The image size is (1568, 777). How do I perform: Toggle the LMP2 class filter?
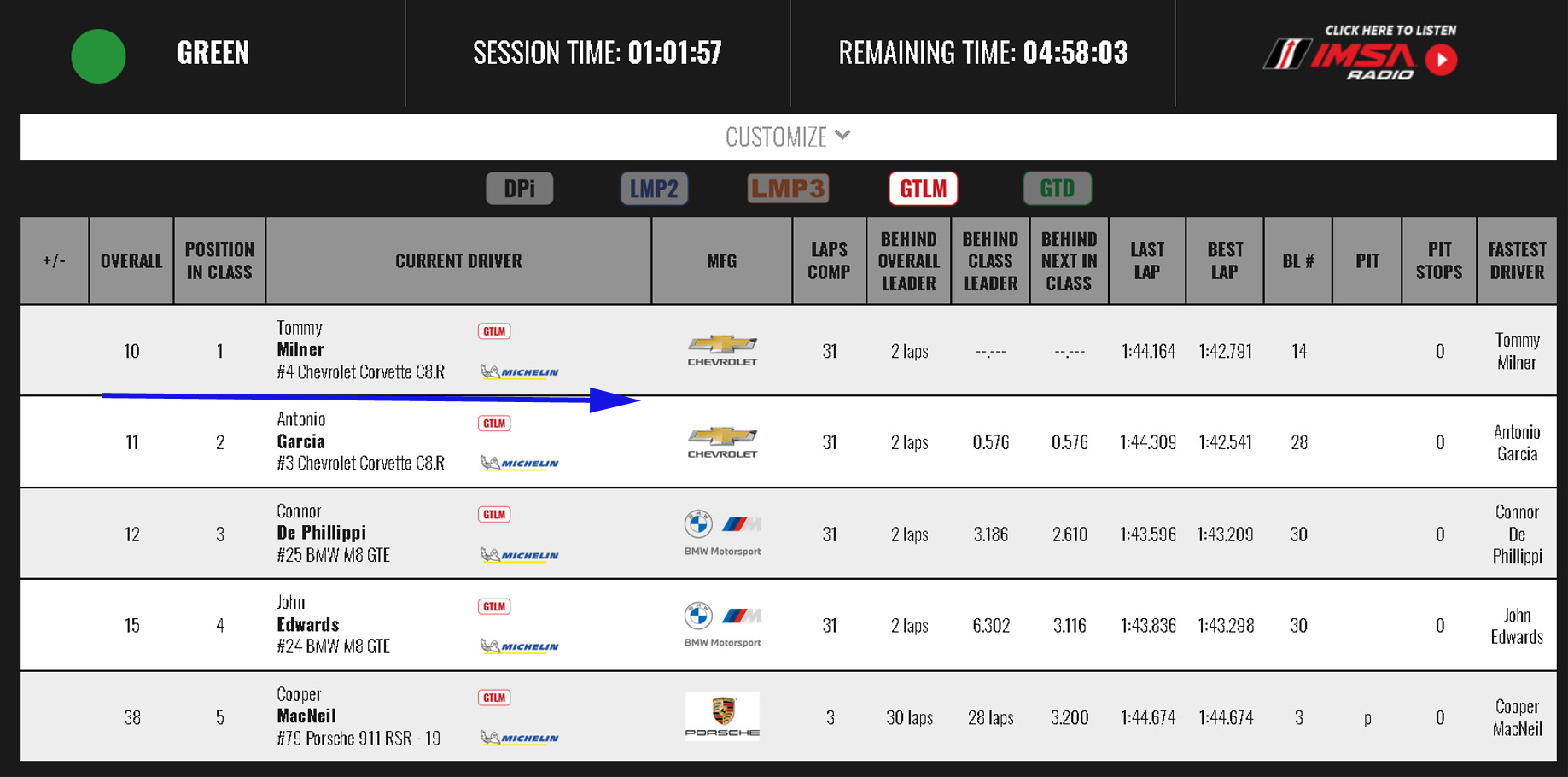[x=654, y=188]
